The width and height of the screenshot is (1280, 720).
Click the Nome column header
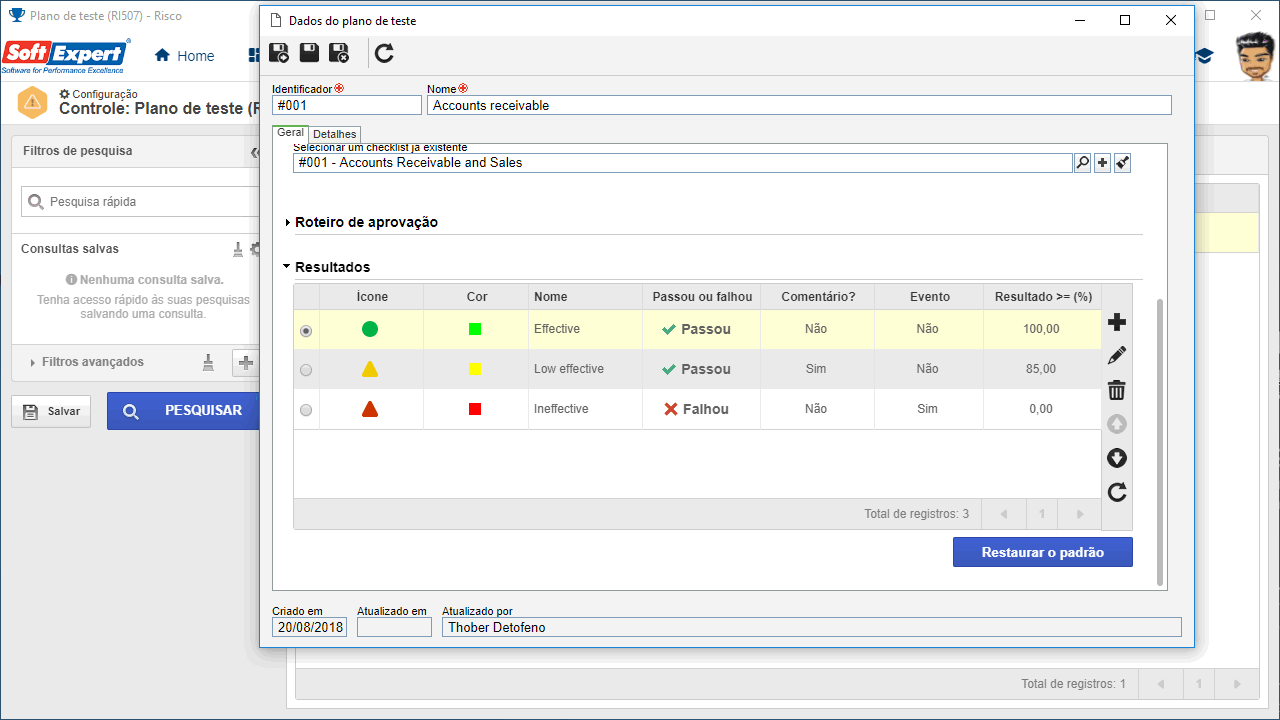click(x=585, y=296)
